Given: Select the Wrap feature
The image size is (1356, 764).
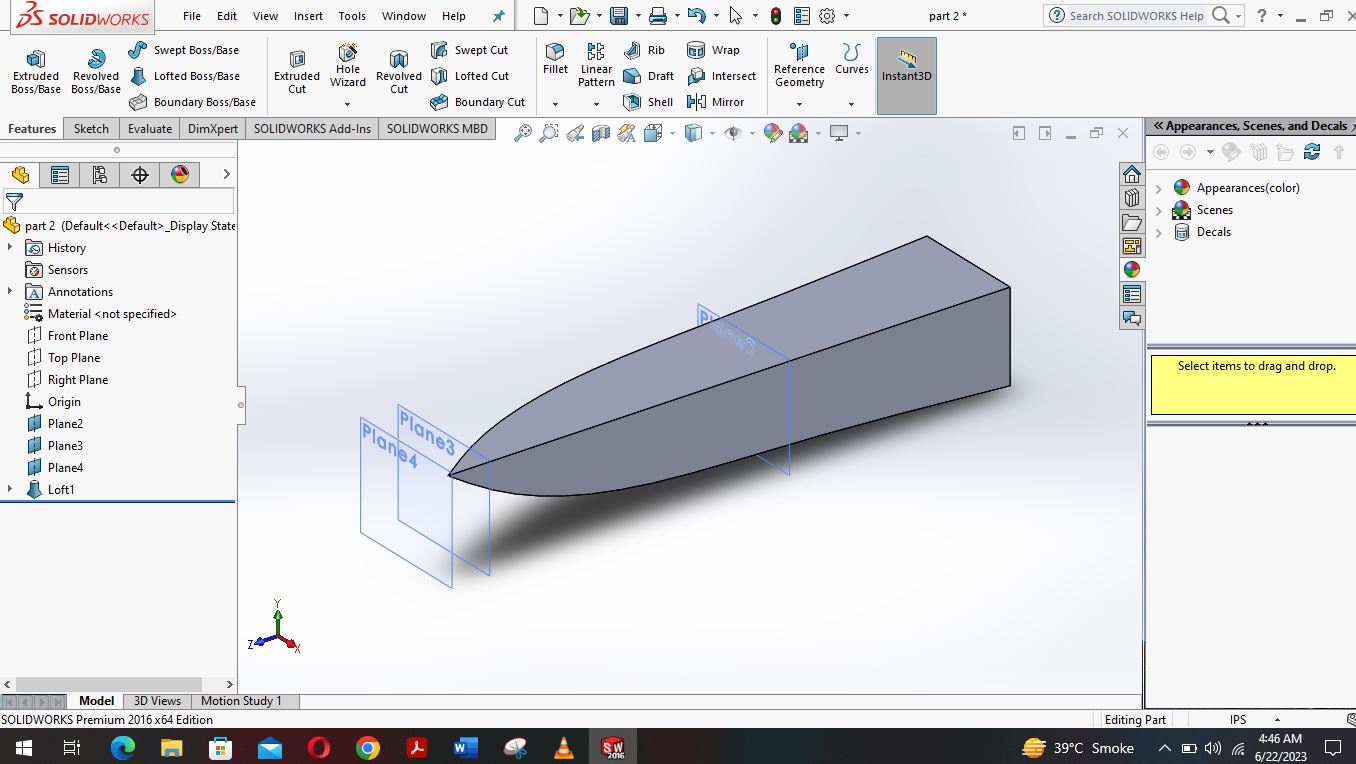Looking at the screenshot, I should click(x=713, y=50).
